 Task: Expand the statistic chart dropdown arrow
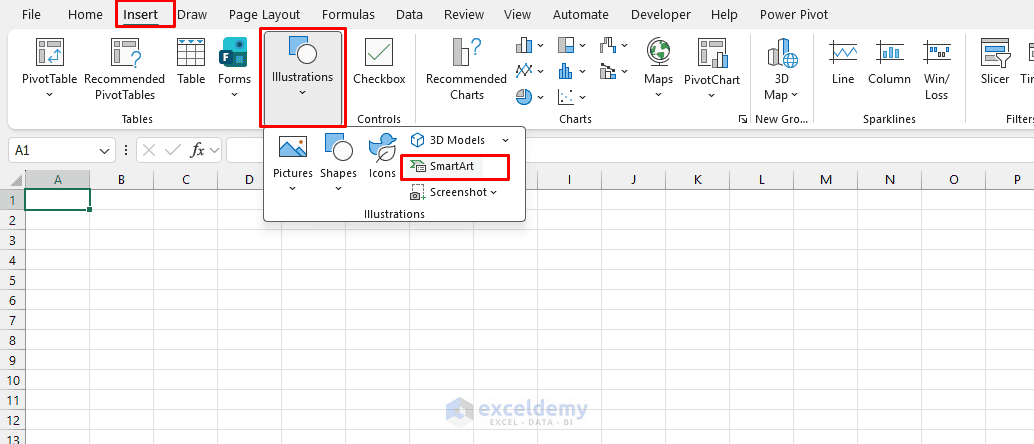click(x=582, y=71)
